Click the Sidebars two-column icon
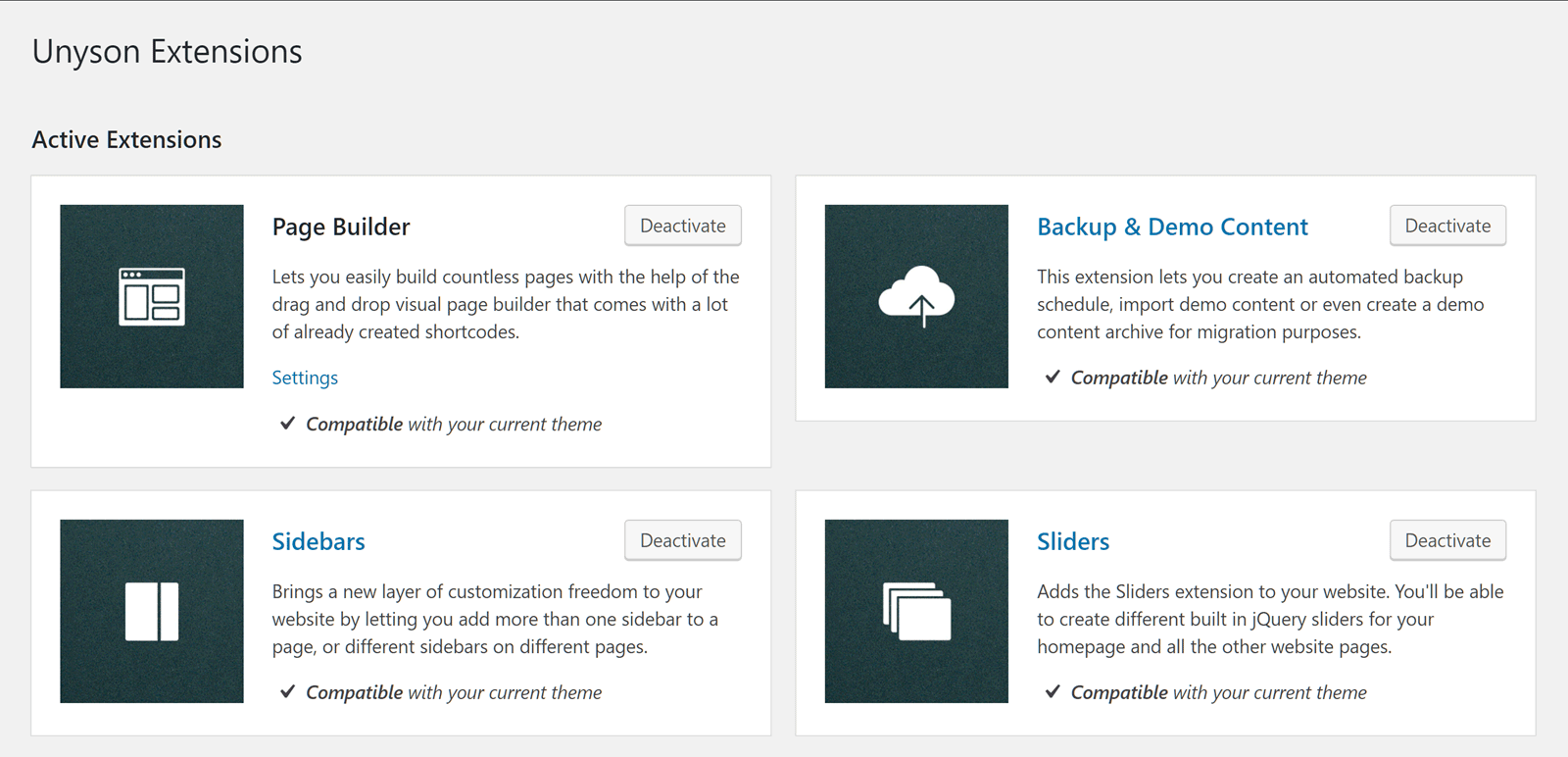Image resolution: width=1568 pixels, height=757 pixels. tap(152, 611)
